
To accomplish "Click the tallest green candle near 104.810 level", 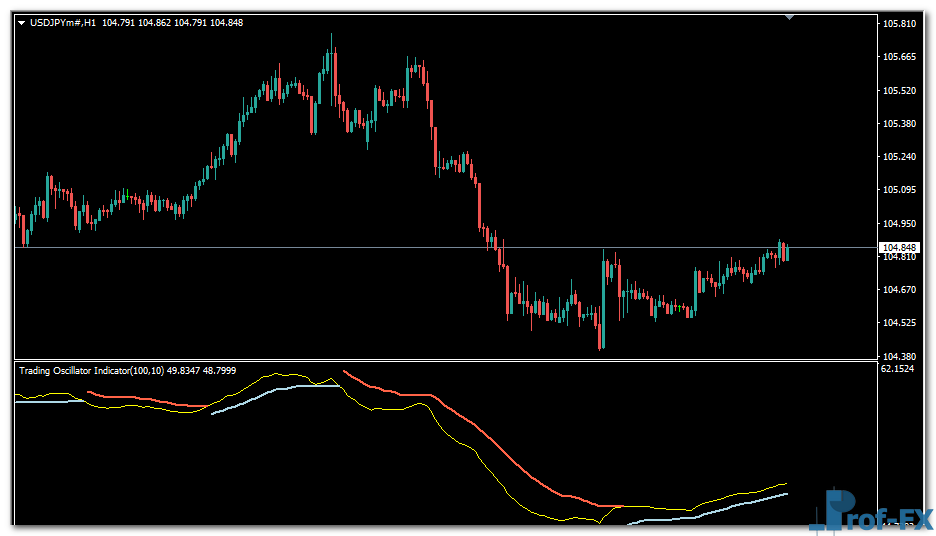I will click(604, 300).
